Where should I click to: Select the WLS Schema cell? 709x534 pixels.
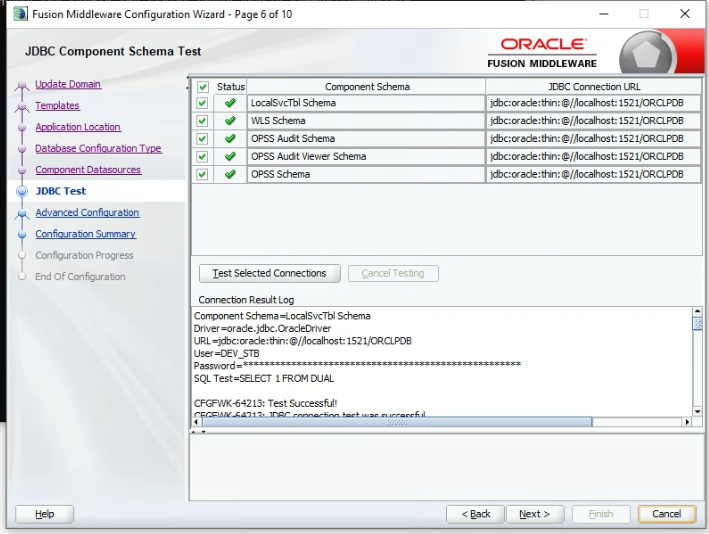[366, 121]
